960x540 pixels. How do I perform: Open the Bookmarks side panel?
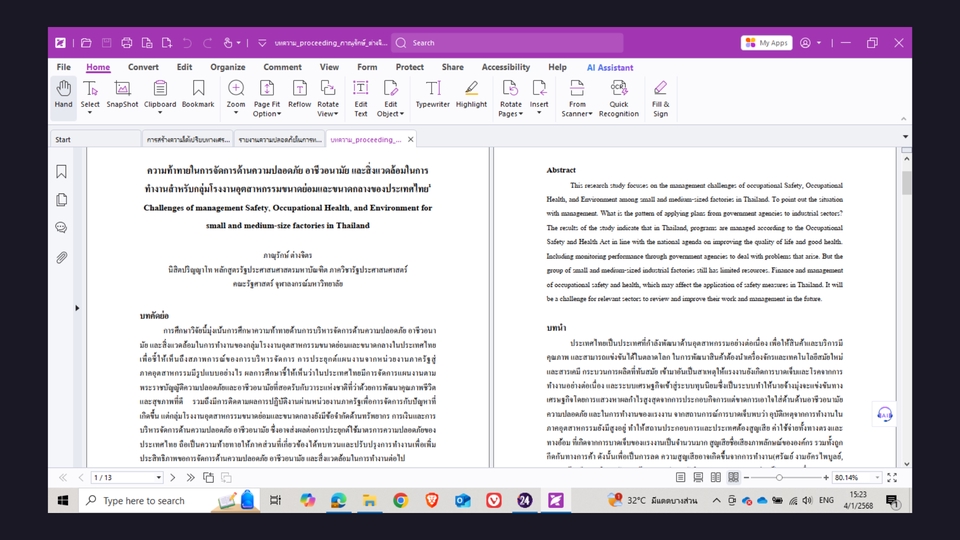coord(61,171)
